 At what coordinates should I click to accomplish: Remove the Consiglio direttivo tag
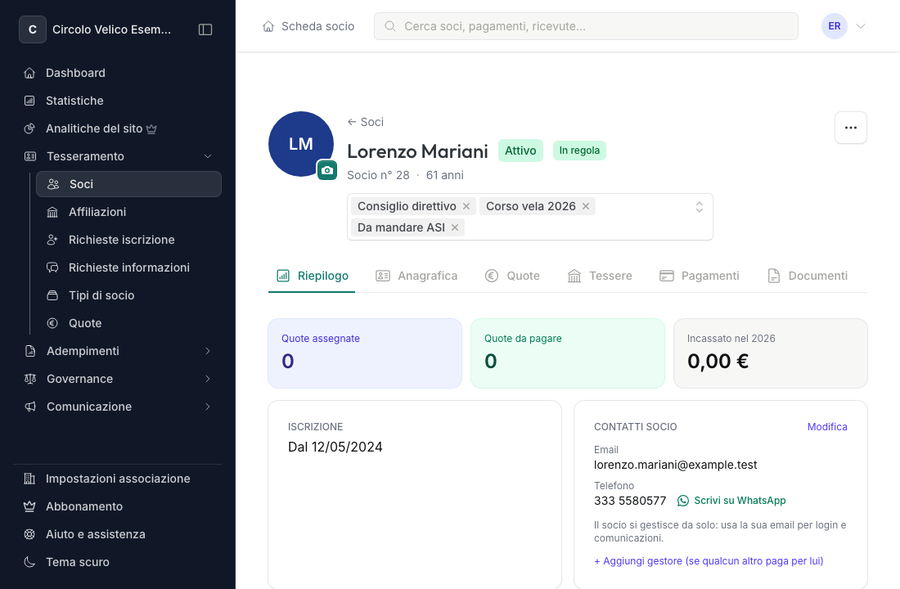click(466, 206)
